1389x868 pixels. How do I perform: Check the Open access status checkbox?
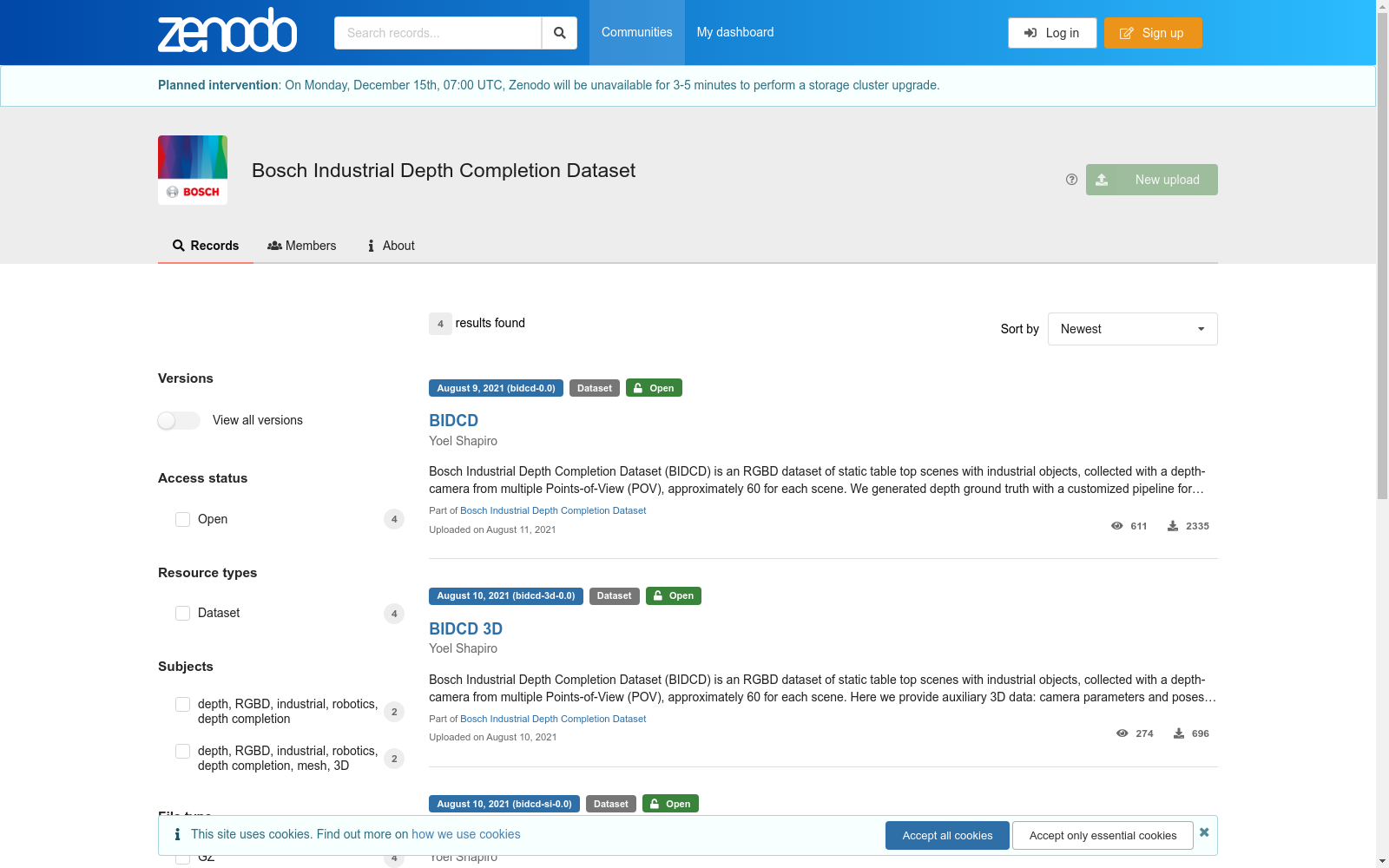(182, 519)
